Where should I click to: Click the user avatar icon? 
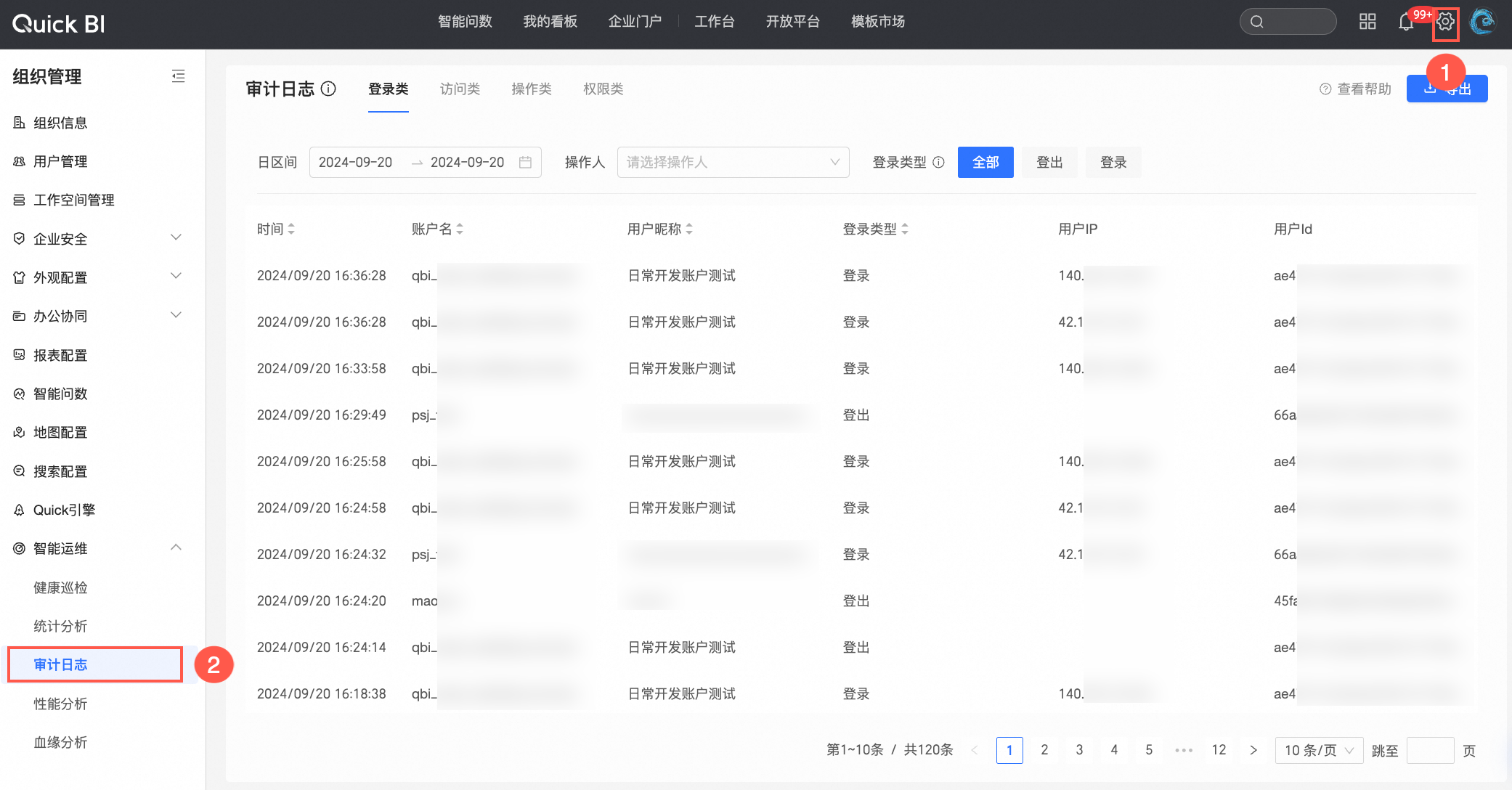(x=1482, y=23)
